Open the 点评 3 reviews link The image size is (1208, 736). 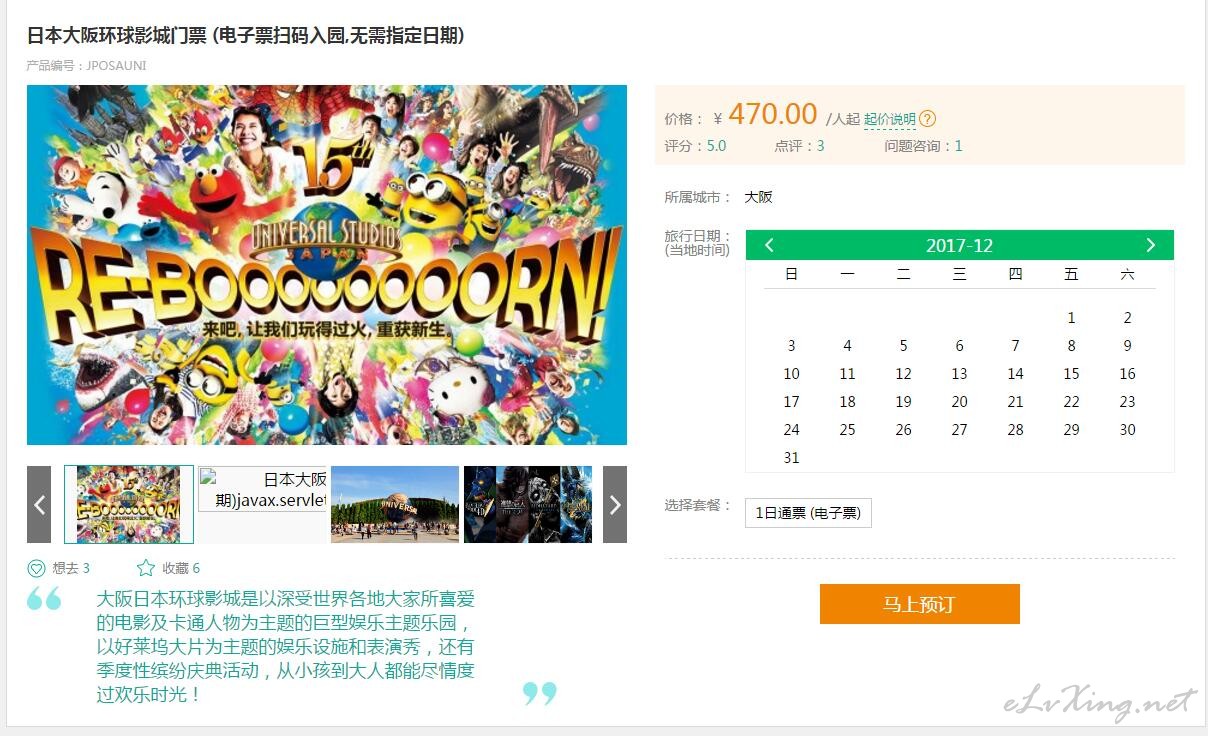(799, 146)
